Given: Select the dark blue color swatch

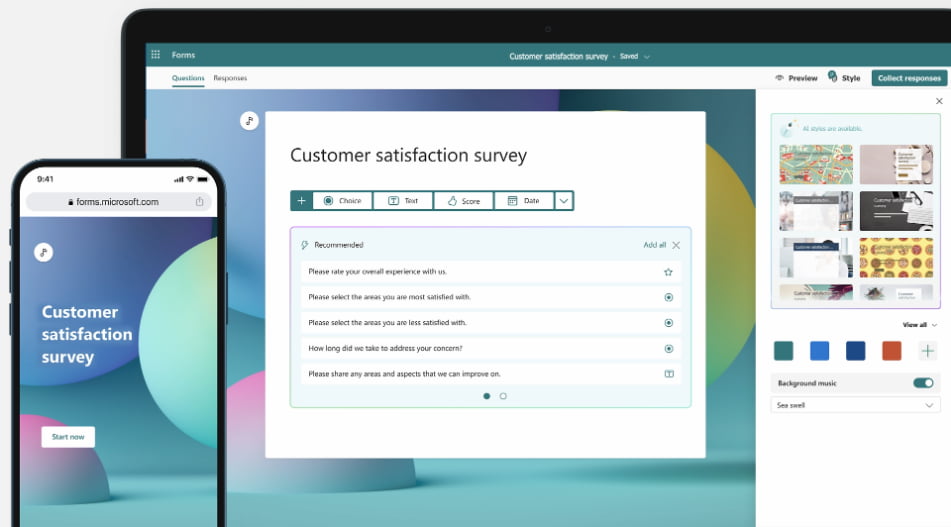Looking at the screenshot, I should pyautogui.click(x=855, y=351).
